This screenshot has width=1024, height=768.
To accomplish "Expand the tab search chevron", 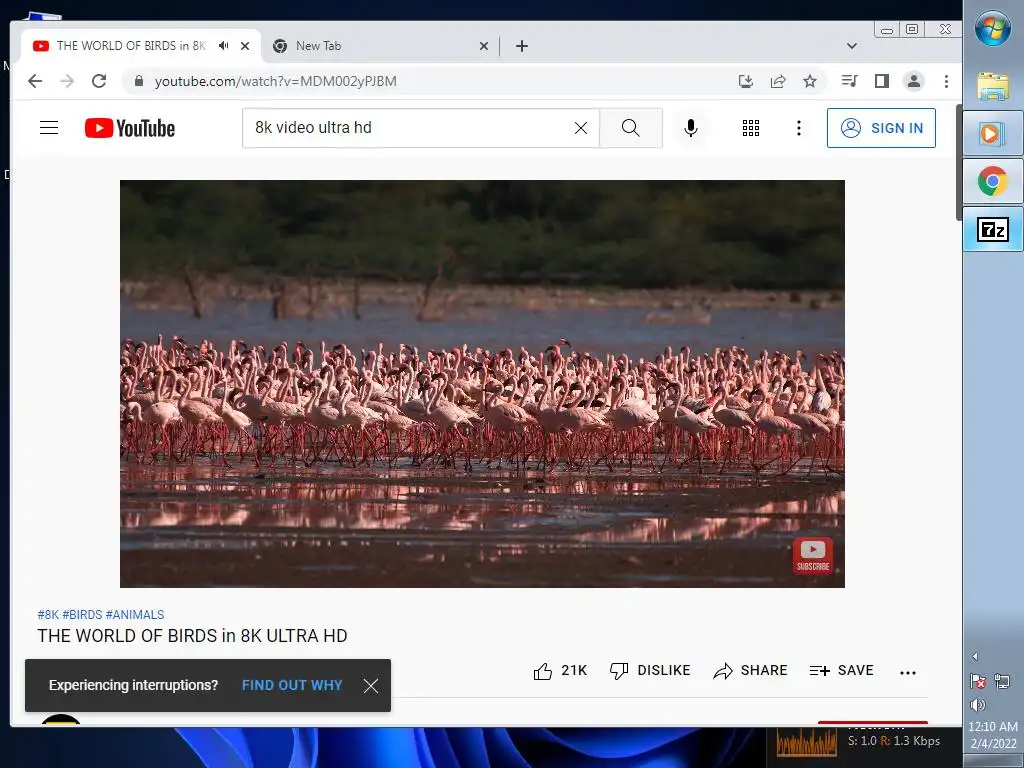I will coord(852,46).
